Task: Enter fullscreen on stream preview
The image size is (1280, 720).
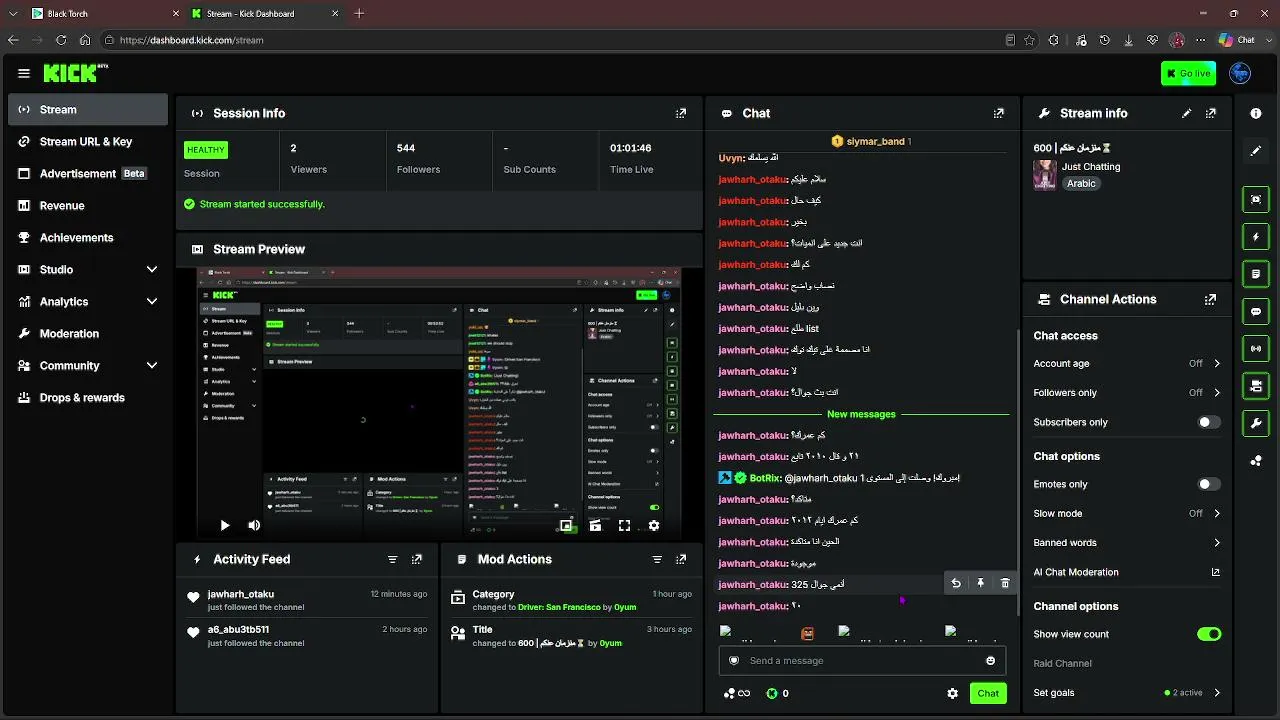Action: click(624, 526)
